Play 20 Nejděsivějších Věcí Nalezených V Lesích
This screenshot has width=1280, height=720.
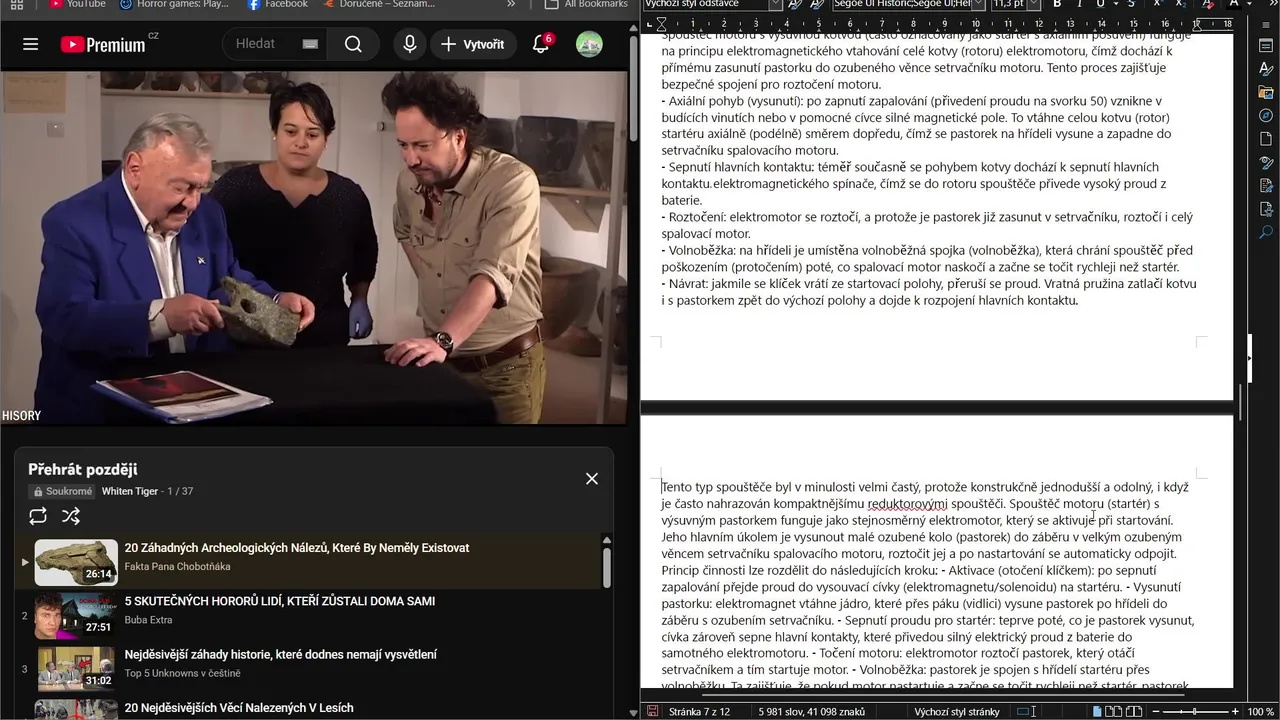[x=239, y=708]
